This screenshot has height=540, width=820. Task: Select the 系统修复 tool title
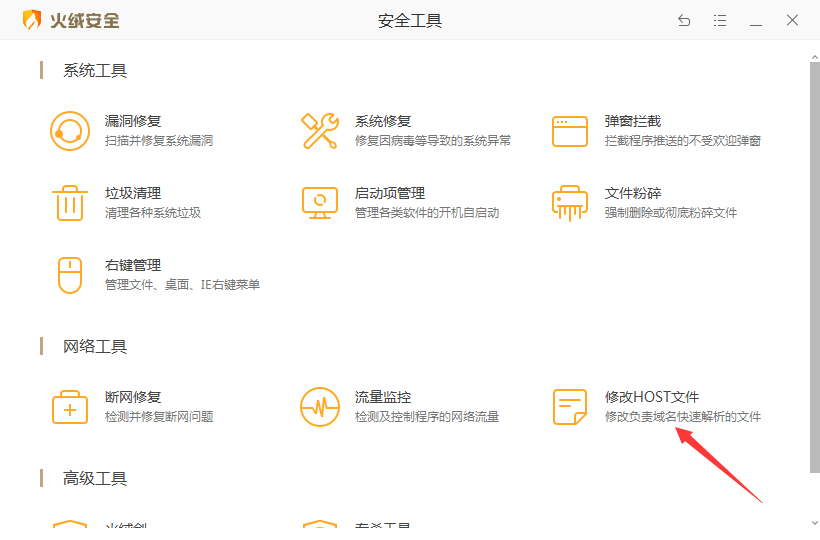(x=383, y=121)
